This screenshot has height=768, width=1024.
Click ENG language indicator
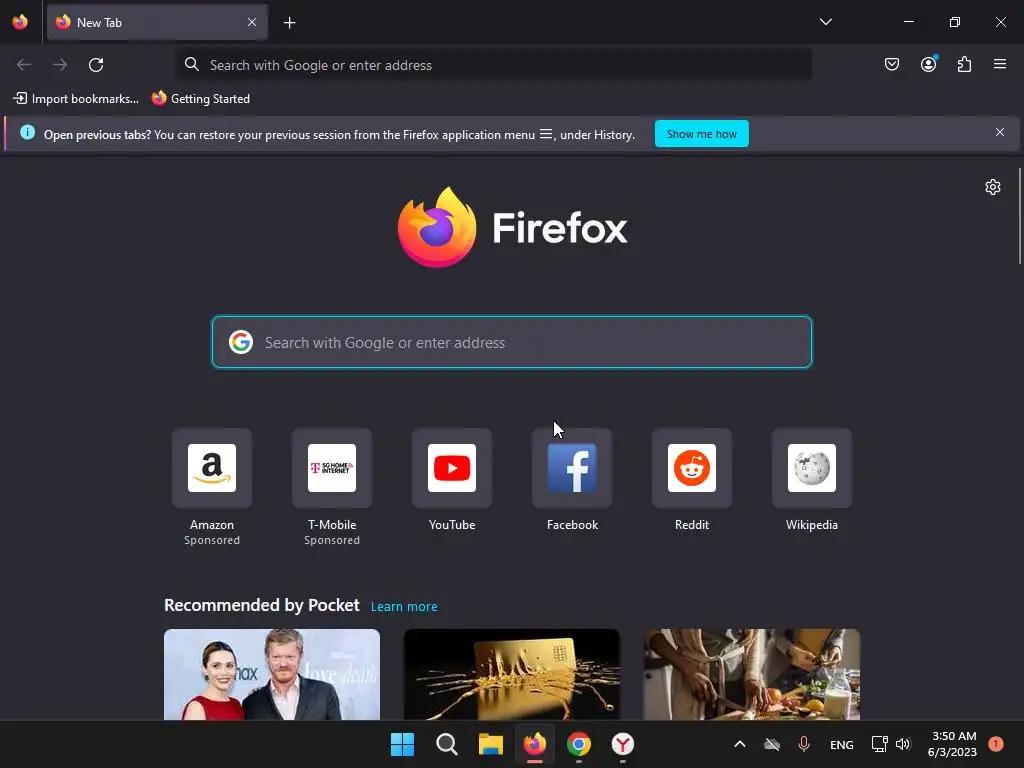[x=842, y=744]
